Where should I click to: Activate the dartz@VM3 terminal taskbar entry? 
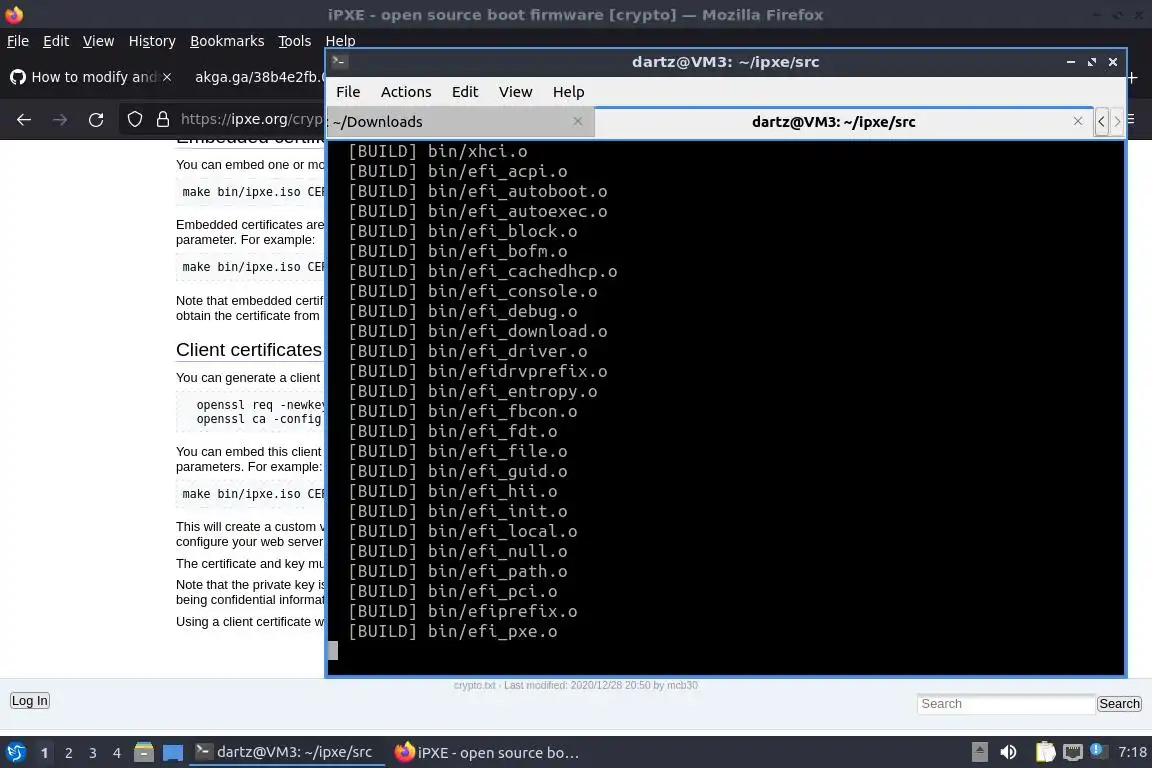[285, 752]
